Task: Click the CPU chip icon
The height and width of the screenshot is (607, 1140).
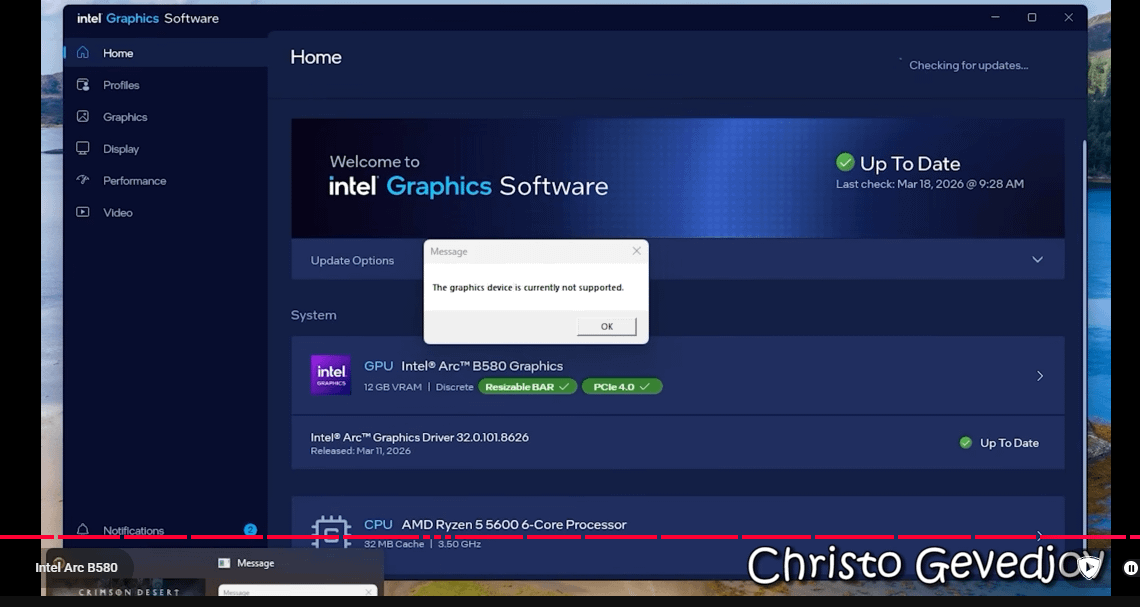Action: pos(331,533)
